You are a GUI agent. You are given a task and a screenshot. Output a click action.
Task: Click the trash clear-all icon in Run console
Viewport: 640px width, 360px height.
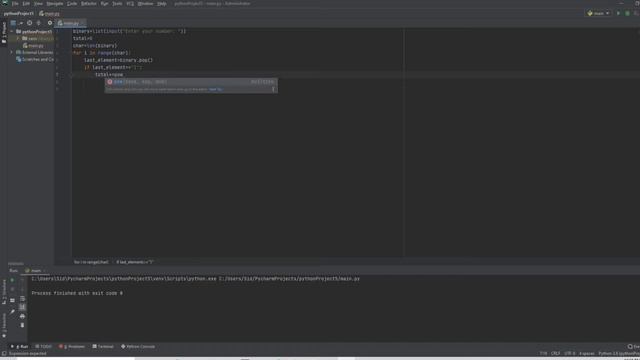[x=22, y=325]
